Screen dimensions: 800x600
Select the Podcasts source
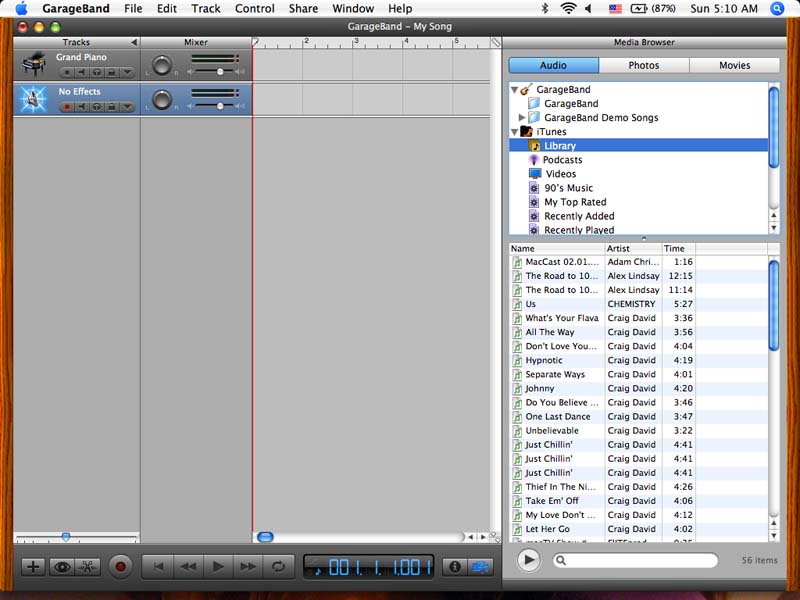coord(638,160)
